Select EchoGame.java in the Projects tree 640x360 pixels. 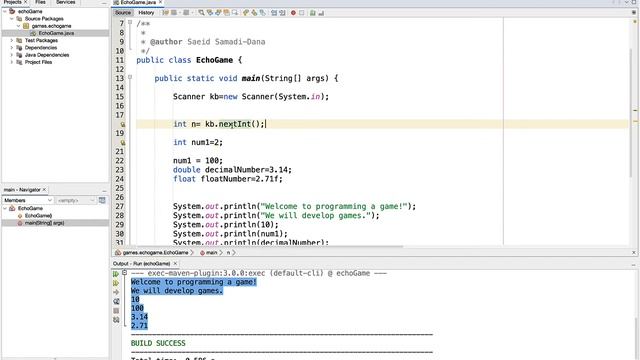[56, 33]
